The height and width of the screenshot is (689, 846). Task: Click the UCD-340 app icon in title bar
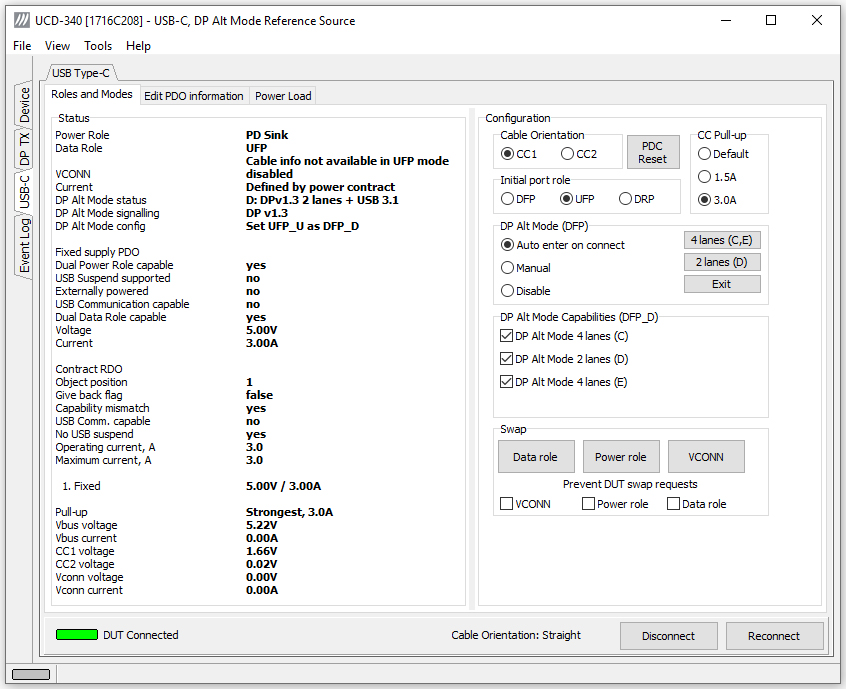[x=22, y=21]
